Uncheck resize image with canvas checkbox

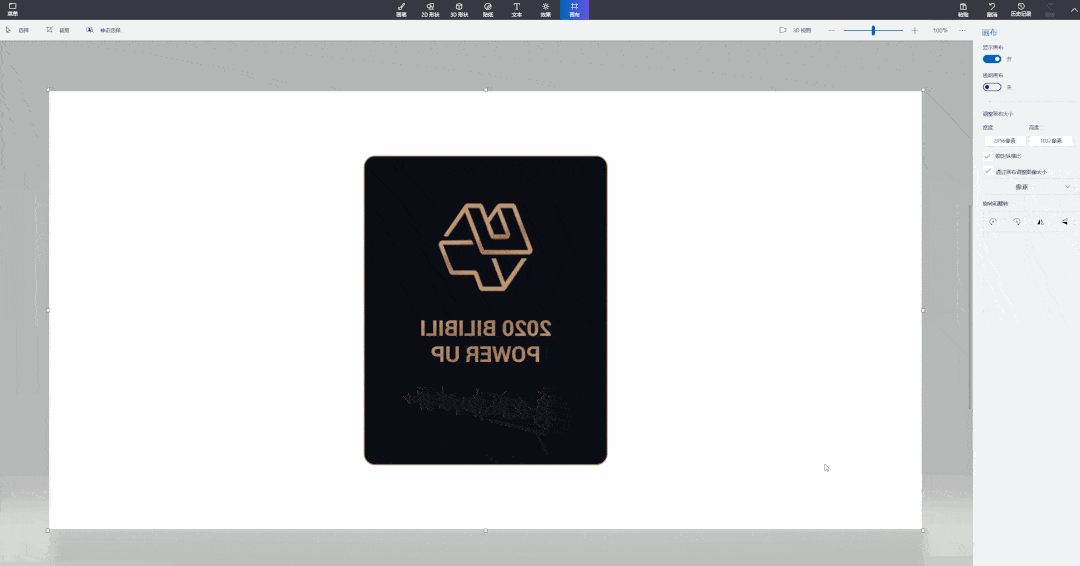tap(988, 171)
